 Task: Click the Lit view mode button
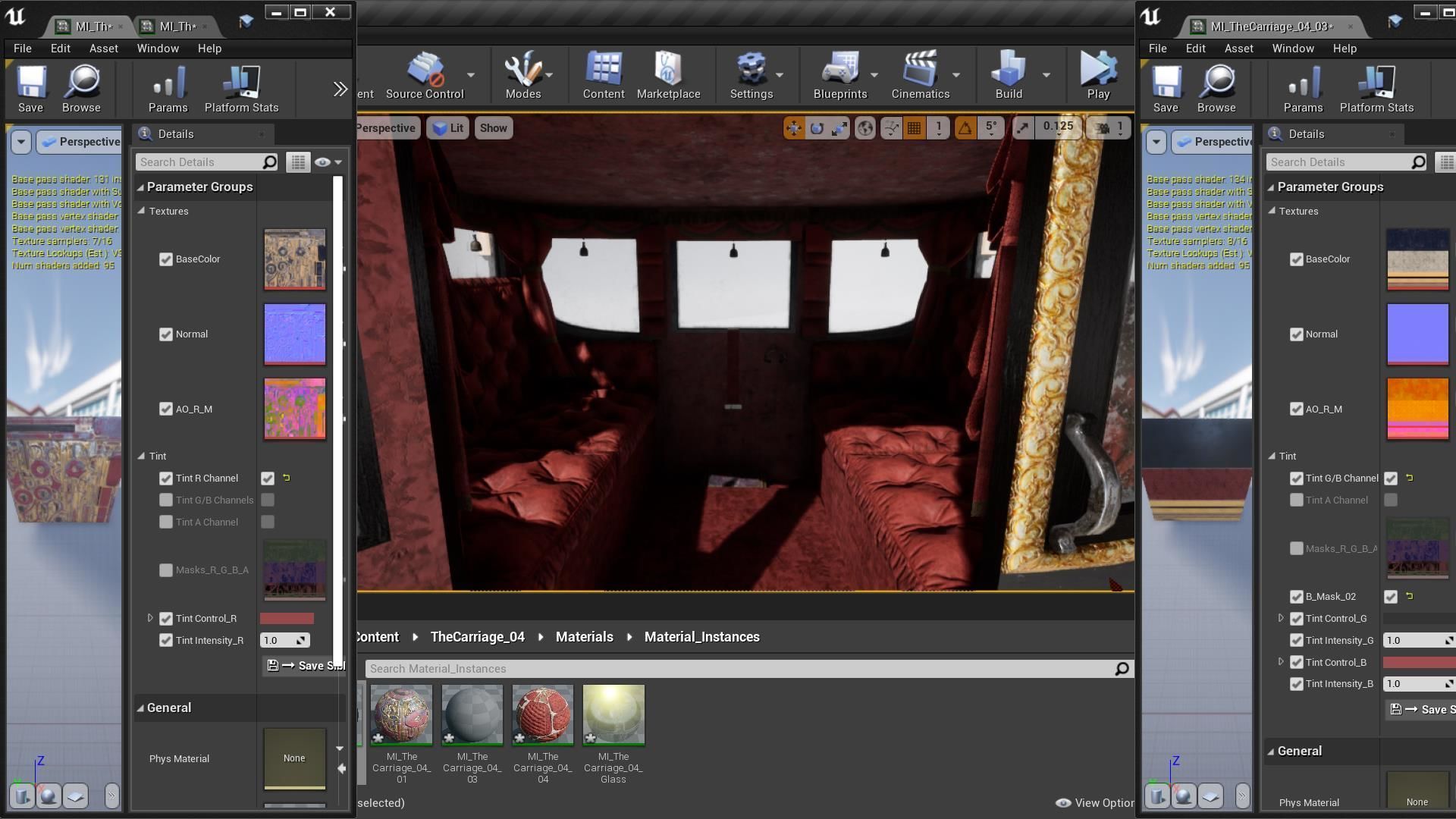pos(448,128)
